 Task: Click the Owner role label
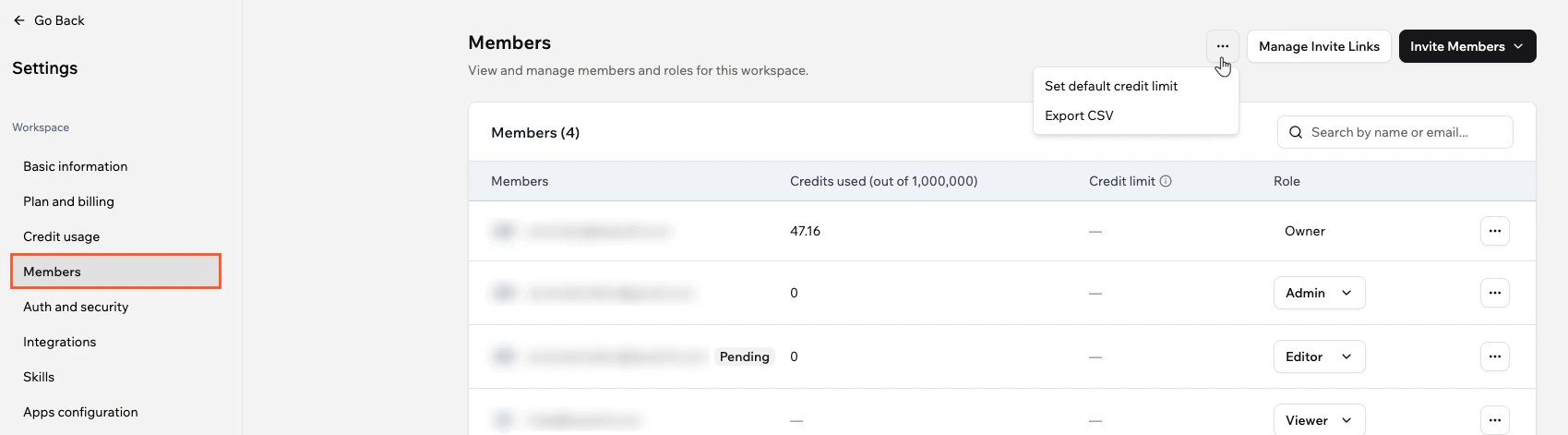click(1304, 231)
